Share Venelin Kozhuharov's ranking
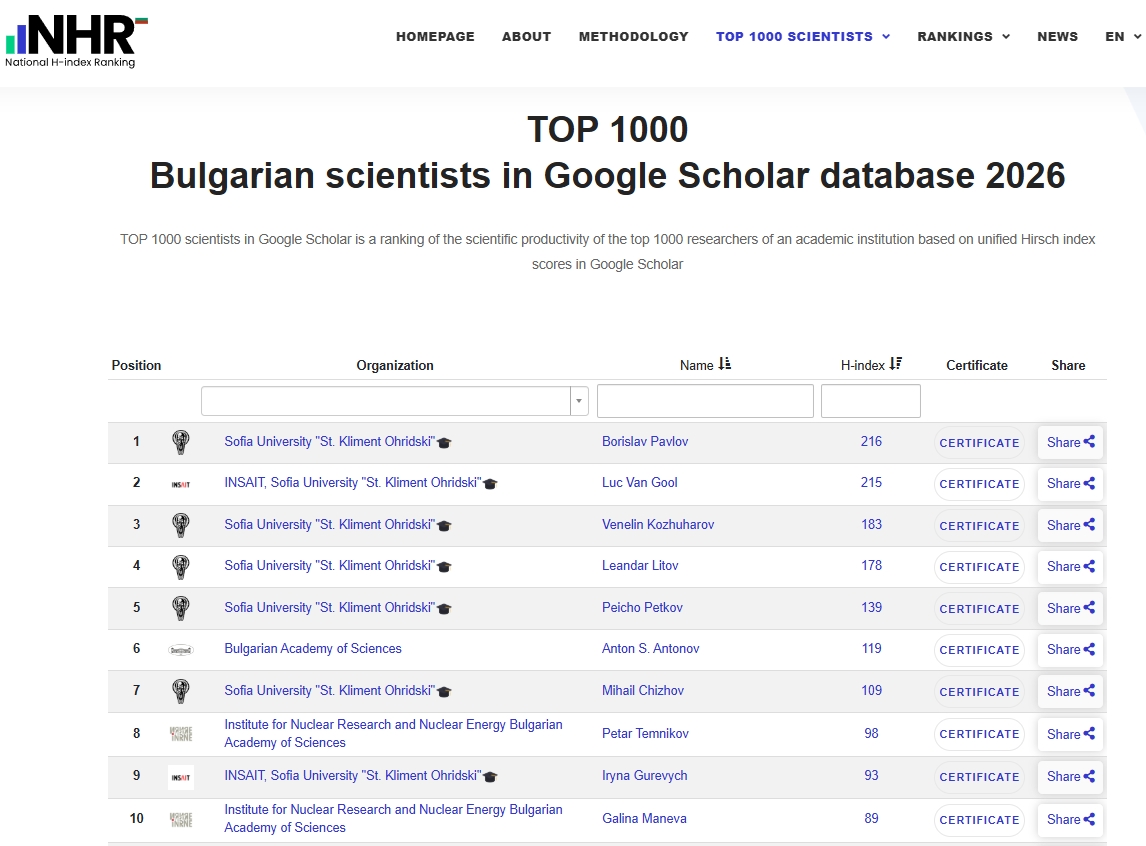 coord(1070,525)
